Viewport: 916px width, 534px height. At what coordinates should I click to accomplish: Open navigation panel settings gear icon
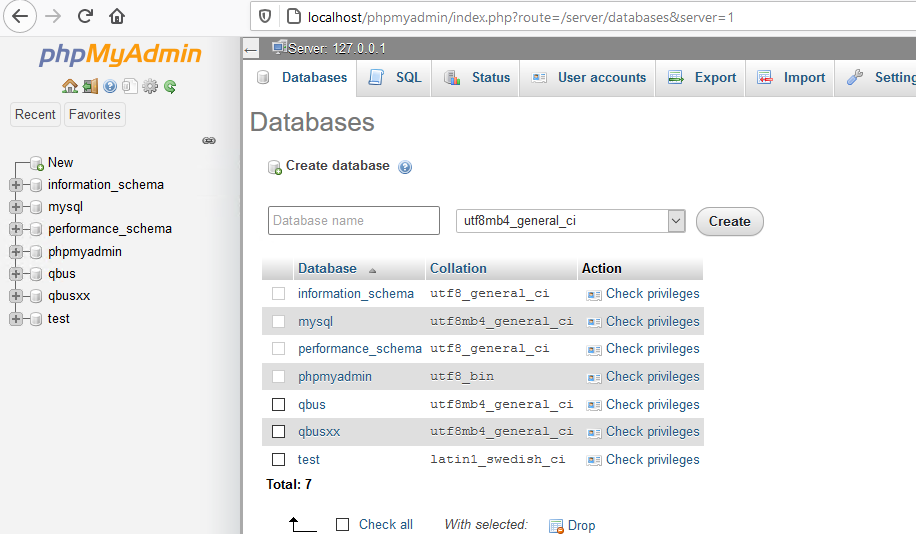tap(150, 86)
